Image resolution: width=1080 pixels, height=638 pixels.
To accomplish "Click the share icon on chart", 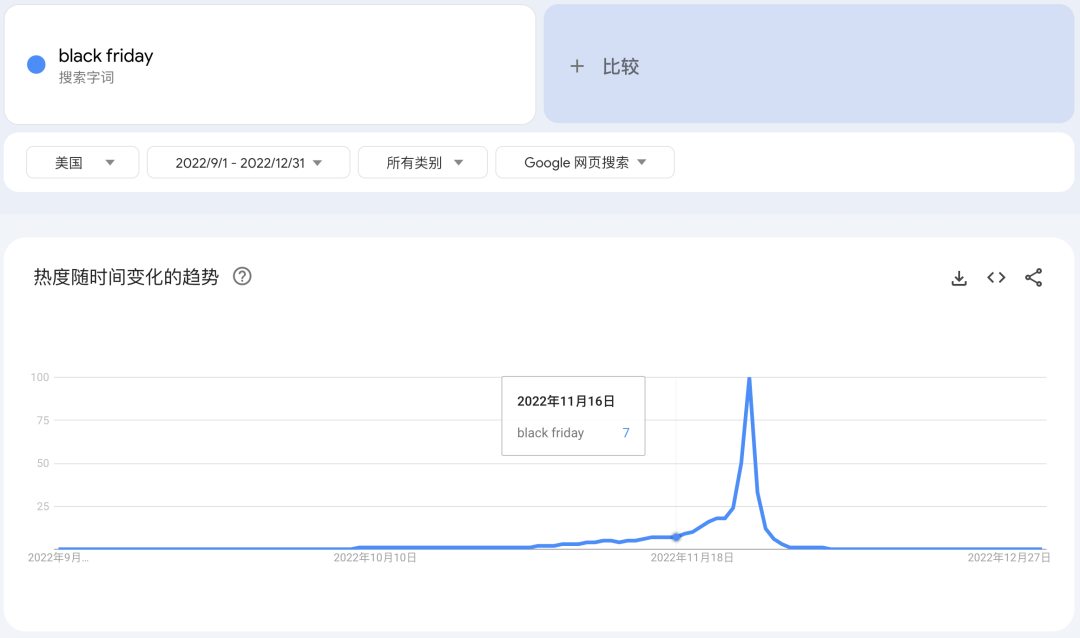I will tap(1034, 278).
